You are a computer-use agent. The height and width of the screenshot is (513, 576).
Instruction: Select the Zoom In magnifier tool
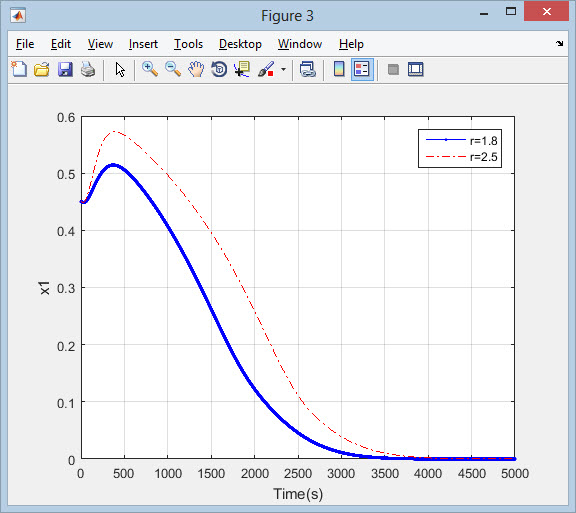click(150, 69)
